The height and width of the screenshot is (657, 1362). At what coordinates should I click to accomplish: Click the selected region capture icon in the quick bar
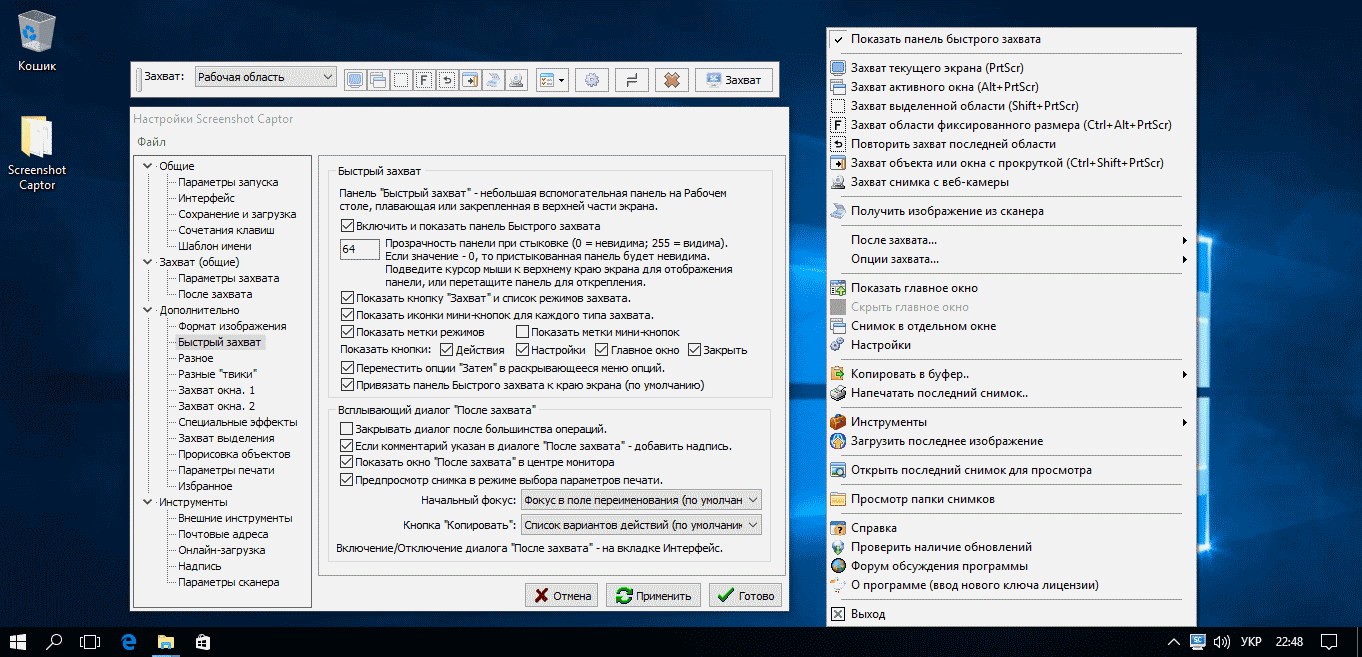click(400, 81)
